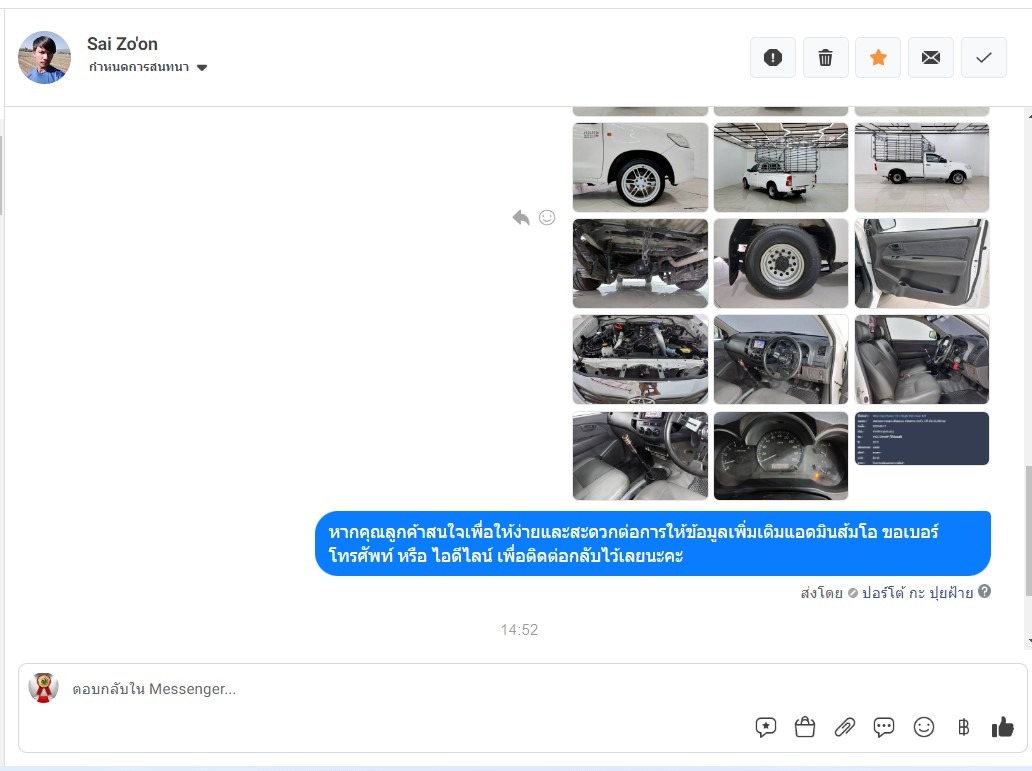Delete conversation using trash icon
The width and height of the screenshot is (1032, 771).
[x=825, y=58]
